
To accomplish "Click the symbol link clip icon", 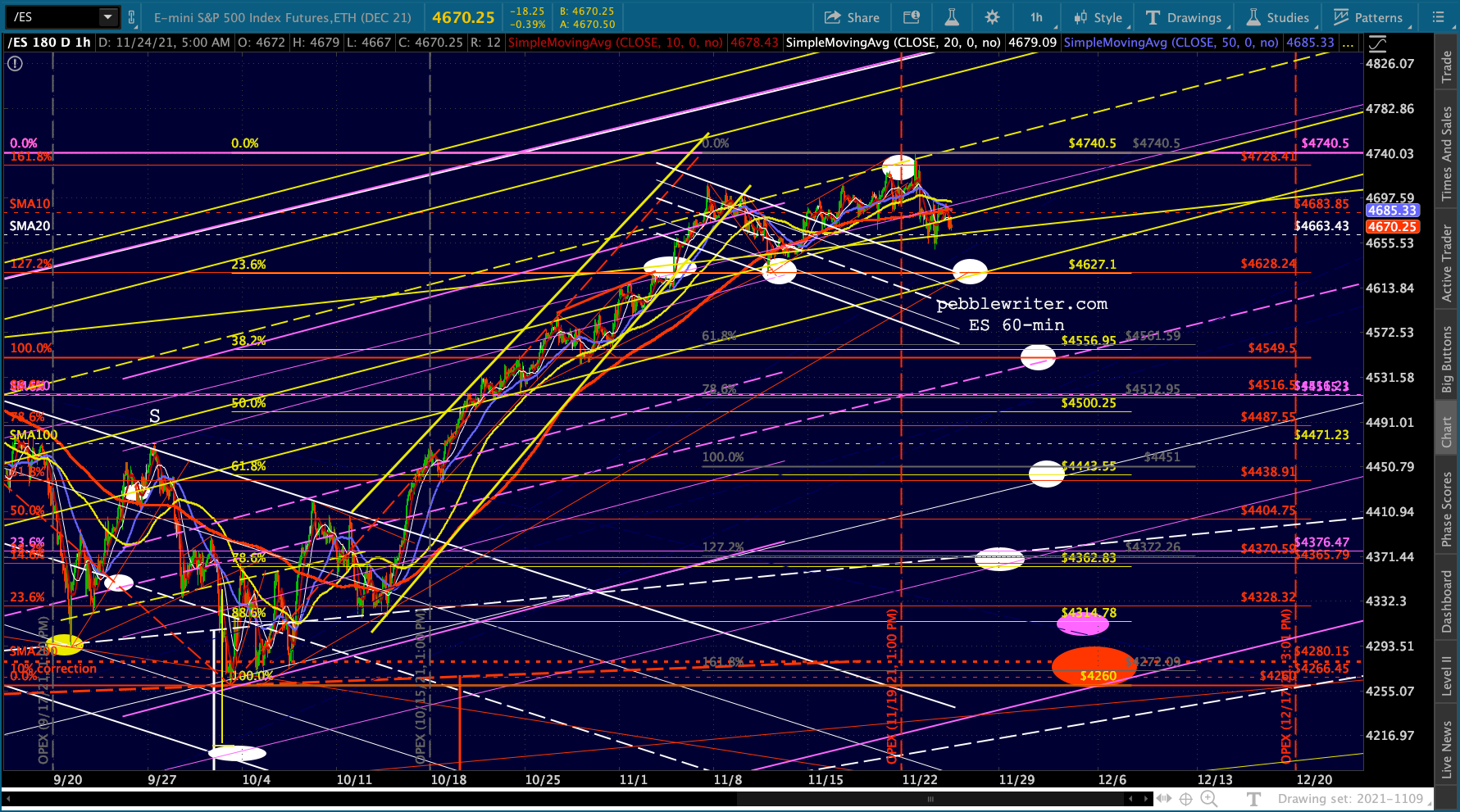I will point(131,17).
